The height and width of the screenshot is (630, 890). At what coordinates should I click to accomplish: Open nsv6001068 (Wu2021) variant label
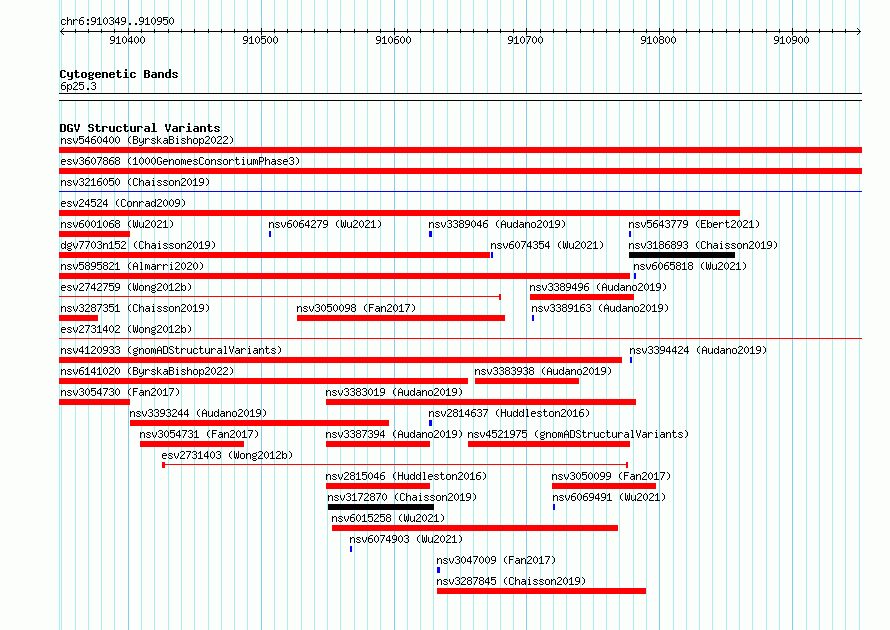point(117,224)
